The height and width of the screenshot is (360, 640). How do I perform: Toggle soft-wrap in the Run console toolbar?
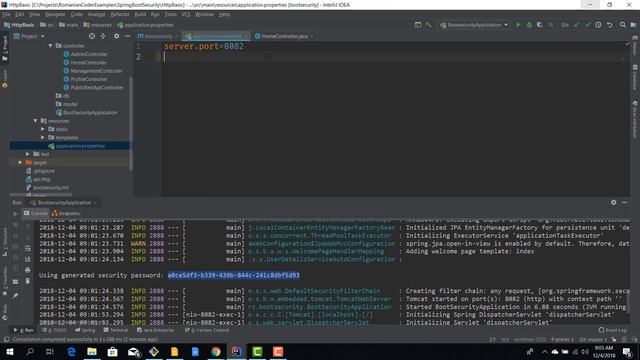[x=28, y=248]
